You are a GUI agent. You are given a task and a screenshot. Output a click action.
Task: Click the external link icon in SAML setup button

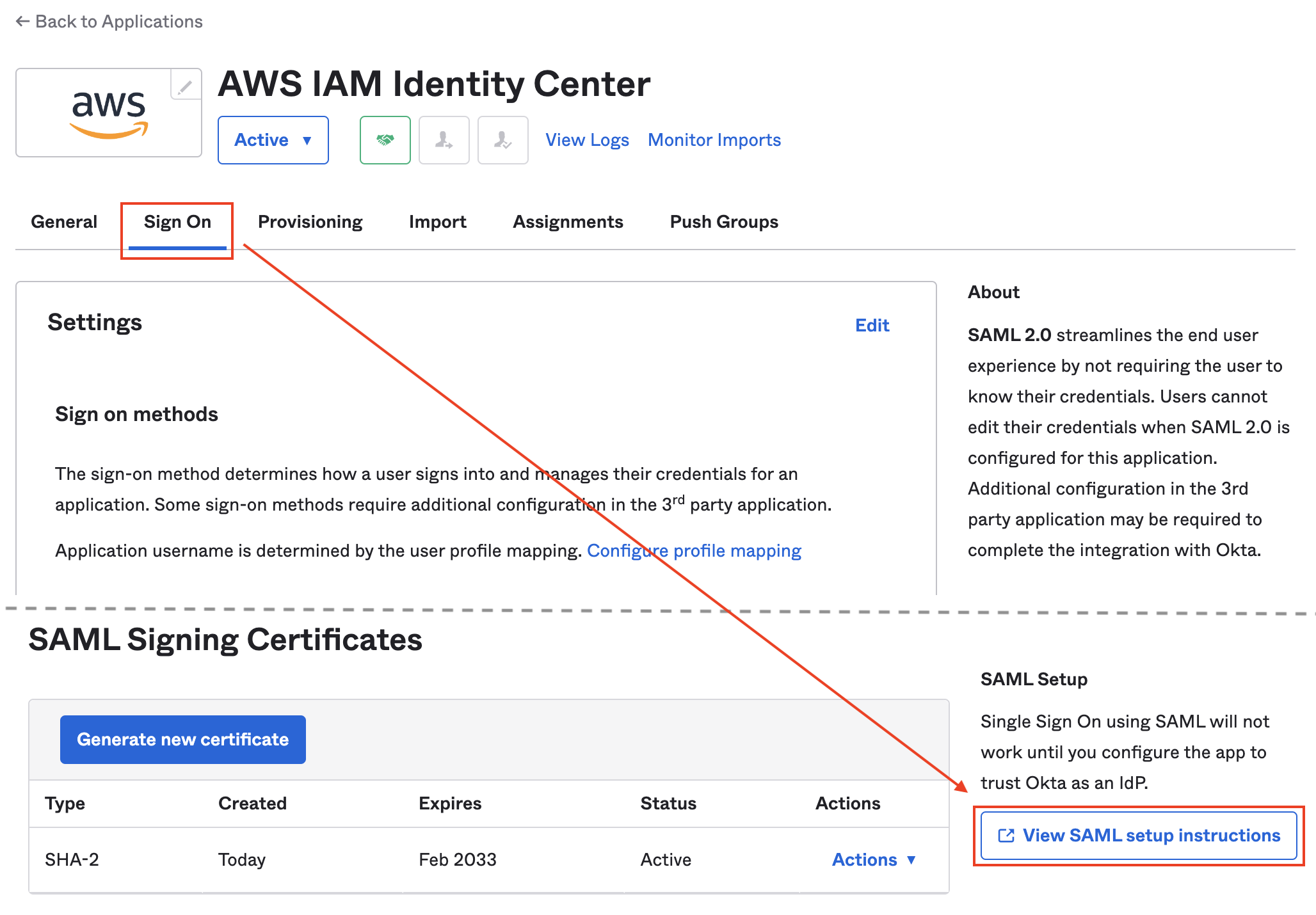[1006, 836]
